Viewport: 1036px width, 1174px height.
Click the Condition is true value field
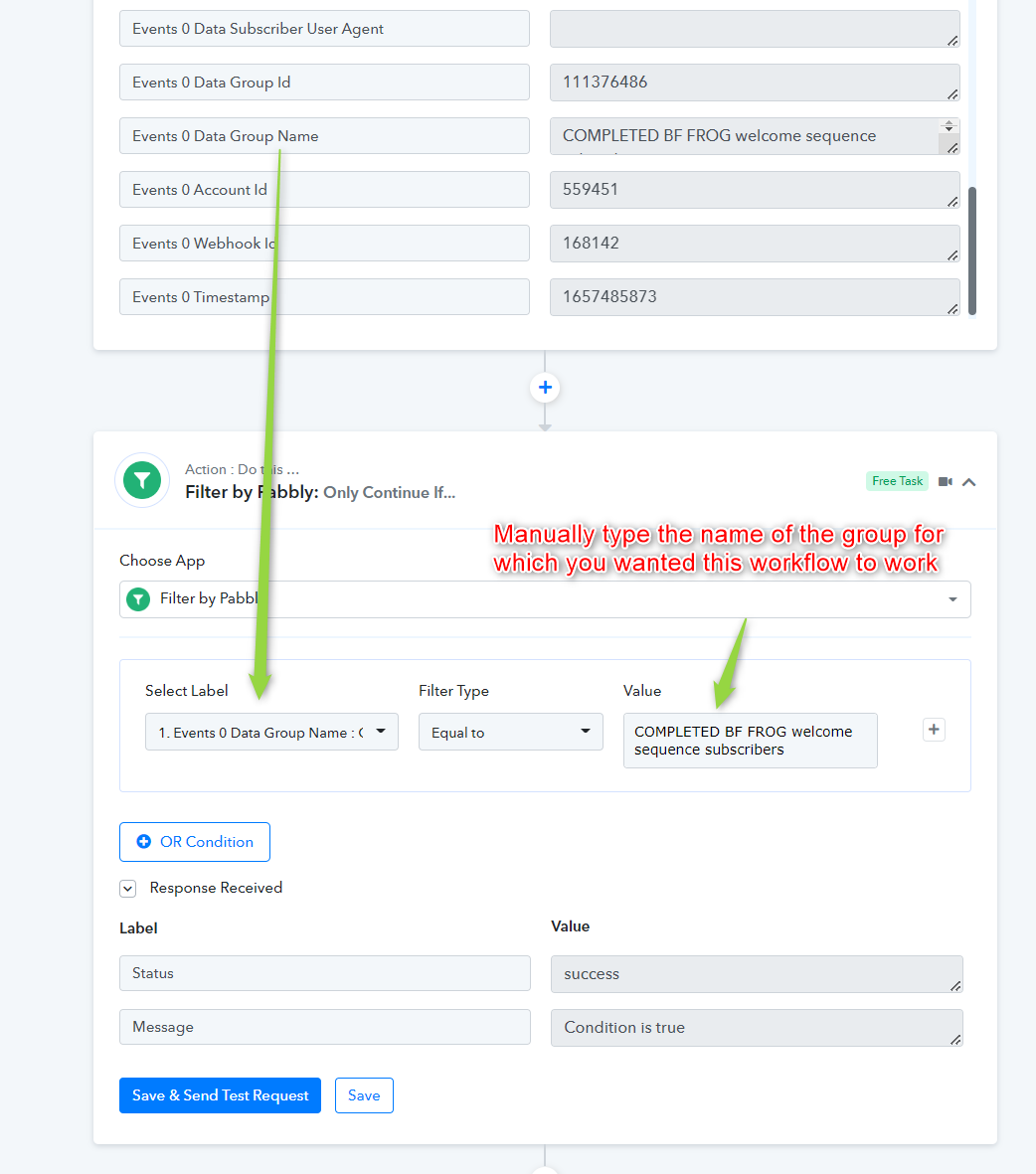coord(757,1027)
